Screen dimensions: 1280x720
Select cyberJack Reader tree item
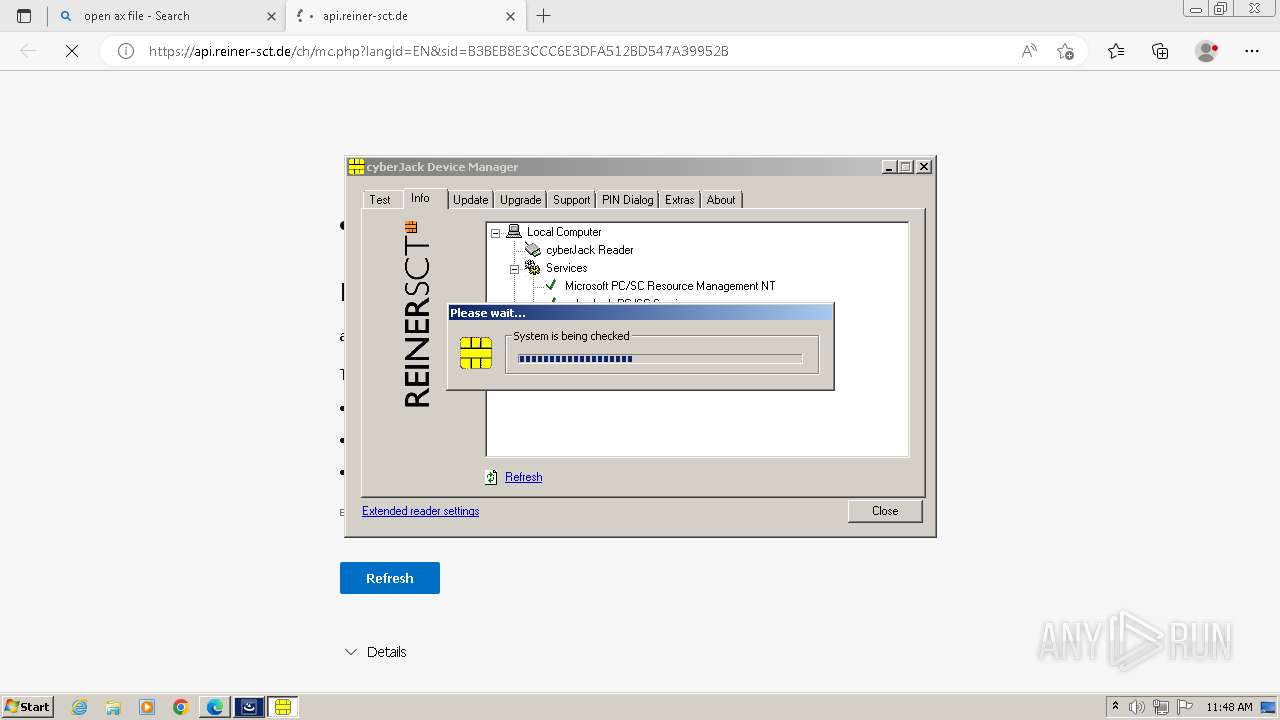pos(590,250)
